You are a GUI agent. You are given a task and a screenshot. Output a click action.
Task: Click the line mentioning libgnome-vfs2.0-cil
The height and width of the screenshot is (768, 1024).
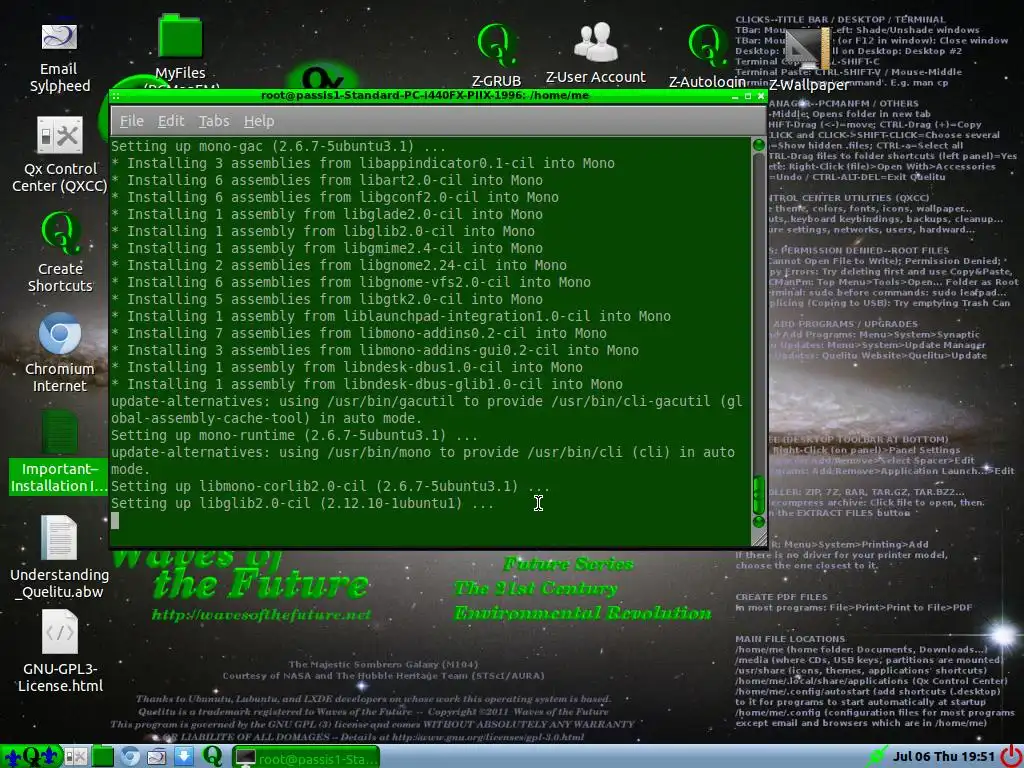click(351, 282)
